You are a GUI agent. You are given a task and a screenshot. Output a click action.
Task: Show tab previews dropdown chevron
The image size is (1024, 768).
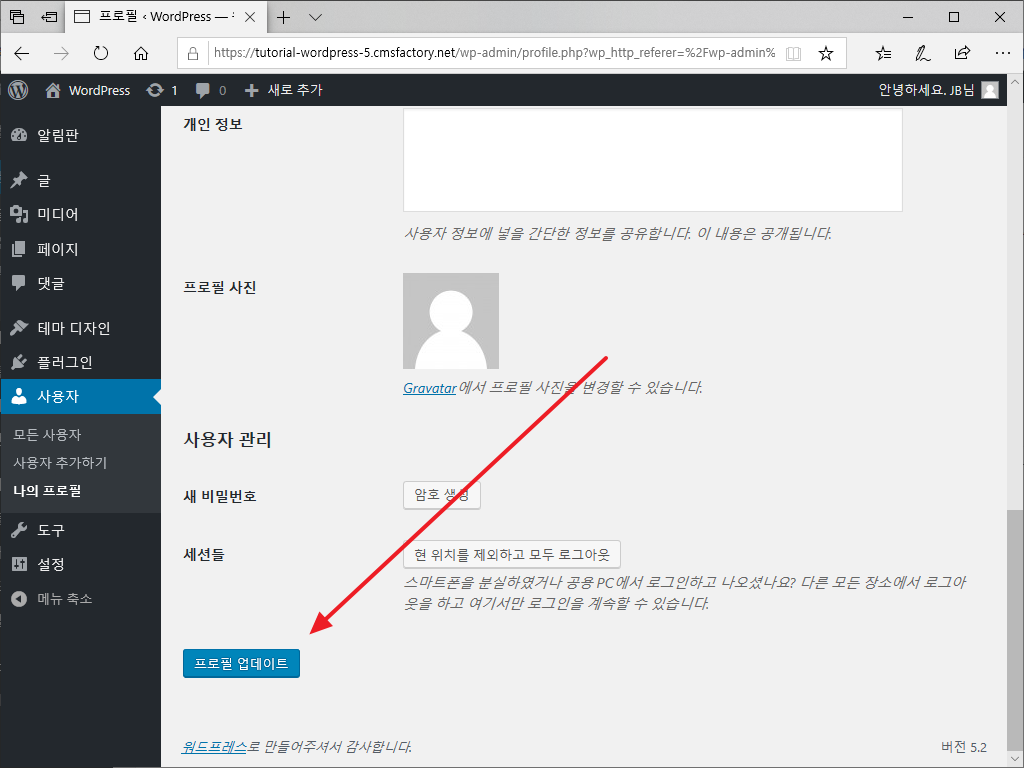click(x=315, y=18)
